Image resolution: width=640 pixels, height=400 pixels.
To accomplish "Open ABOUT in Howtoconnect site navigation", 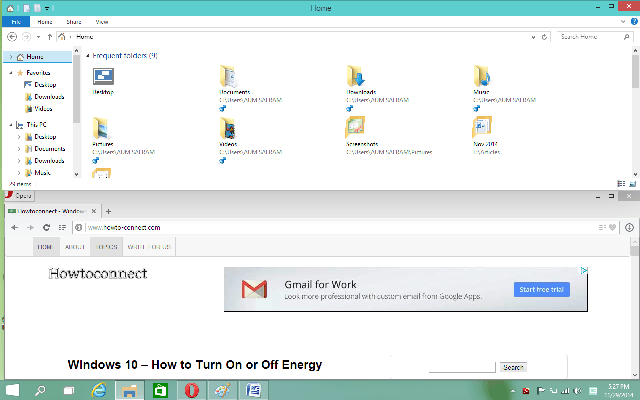I will click(75, 247).
